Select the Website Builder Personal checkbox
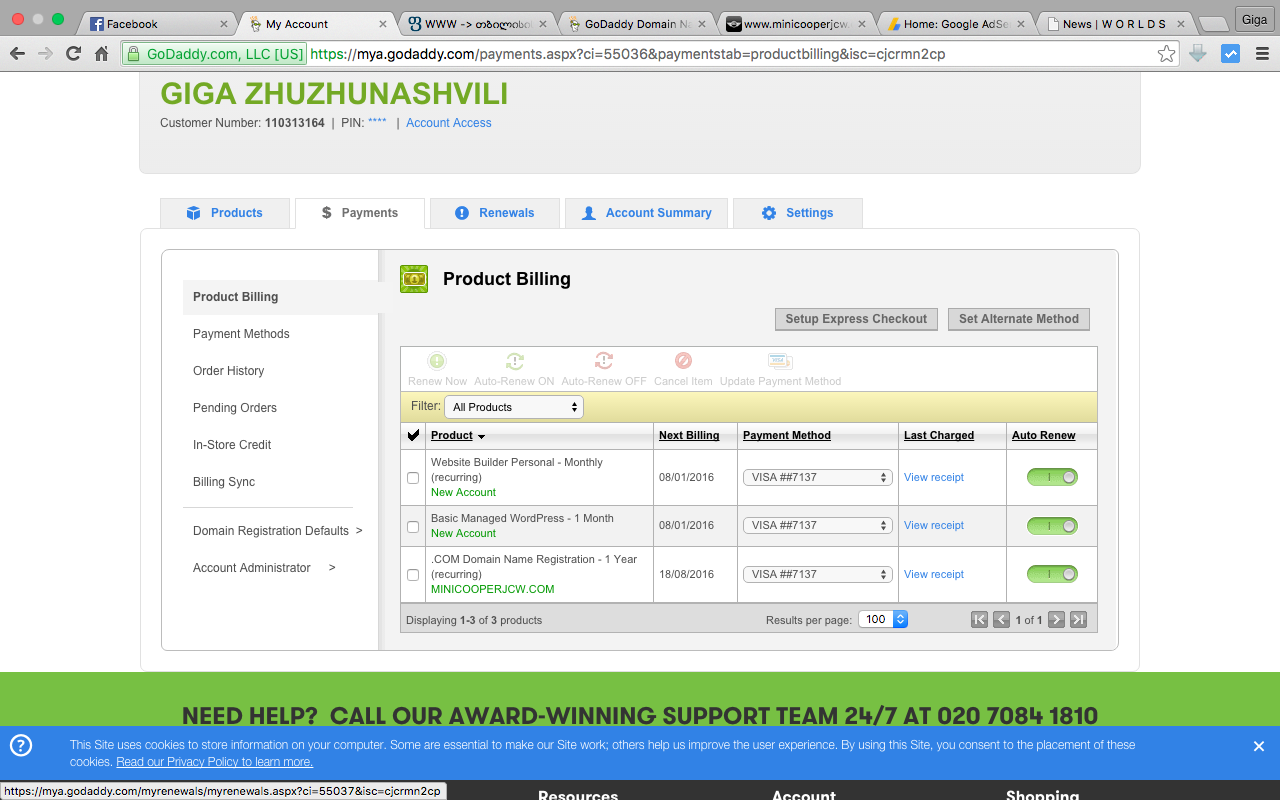Viewport: 1280px width, 800px height. tap(413, 478)
